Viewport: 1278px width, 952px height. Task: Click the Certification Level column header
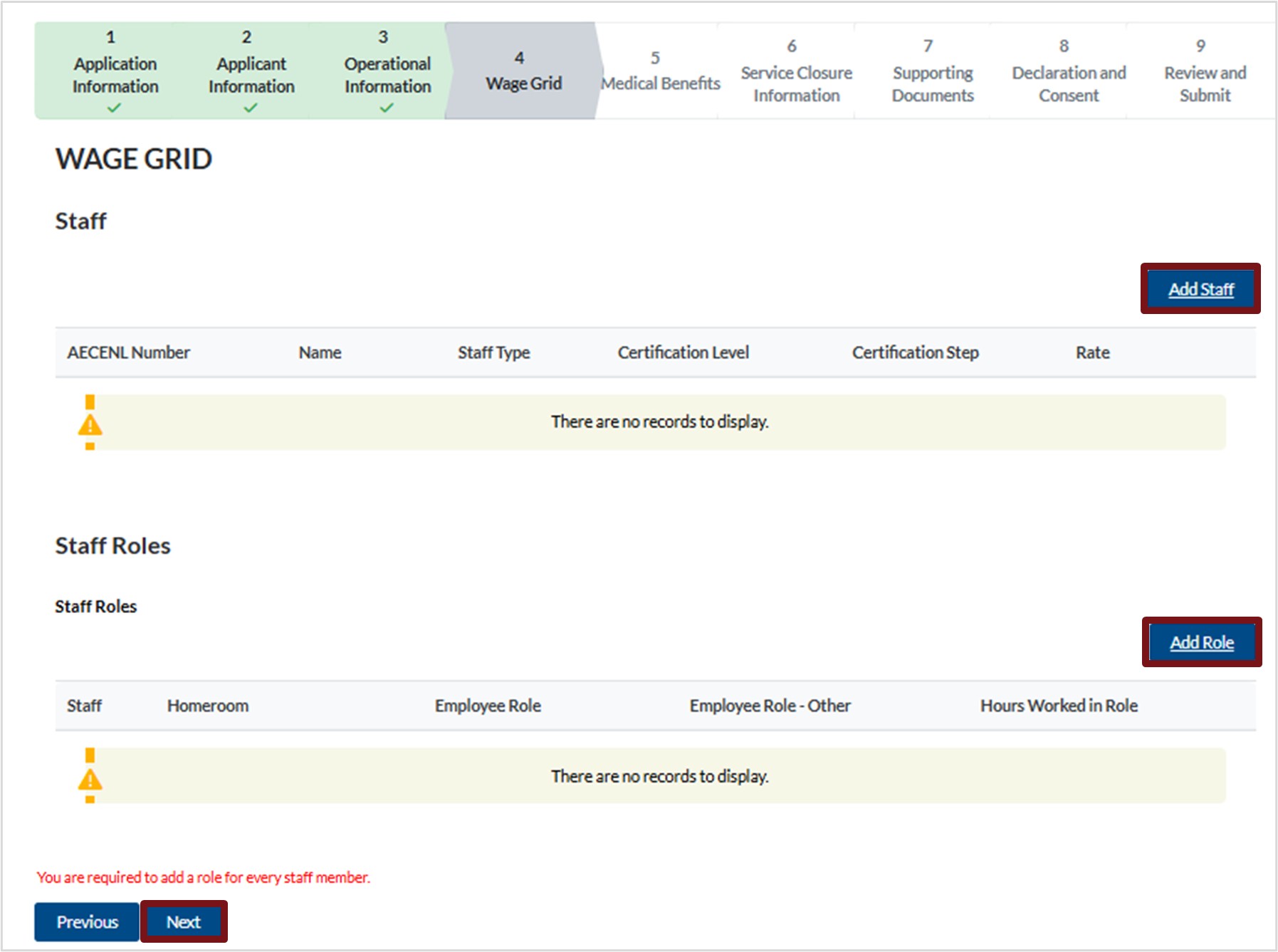tap(683, 352)
